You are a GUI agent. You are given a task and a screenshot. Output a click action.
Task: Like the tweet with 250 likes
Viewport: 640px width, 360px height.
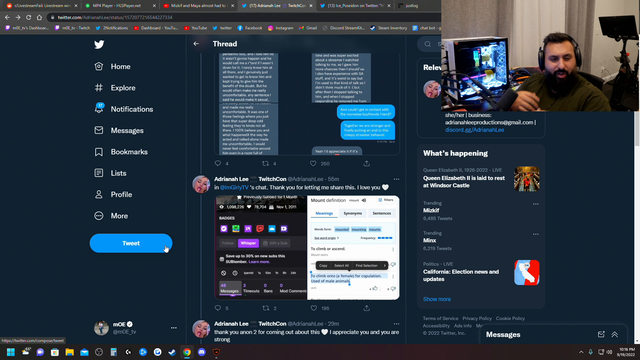click(x=313, y=163)
